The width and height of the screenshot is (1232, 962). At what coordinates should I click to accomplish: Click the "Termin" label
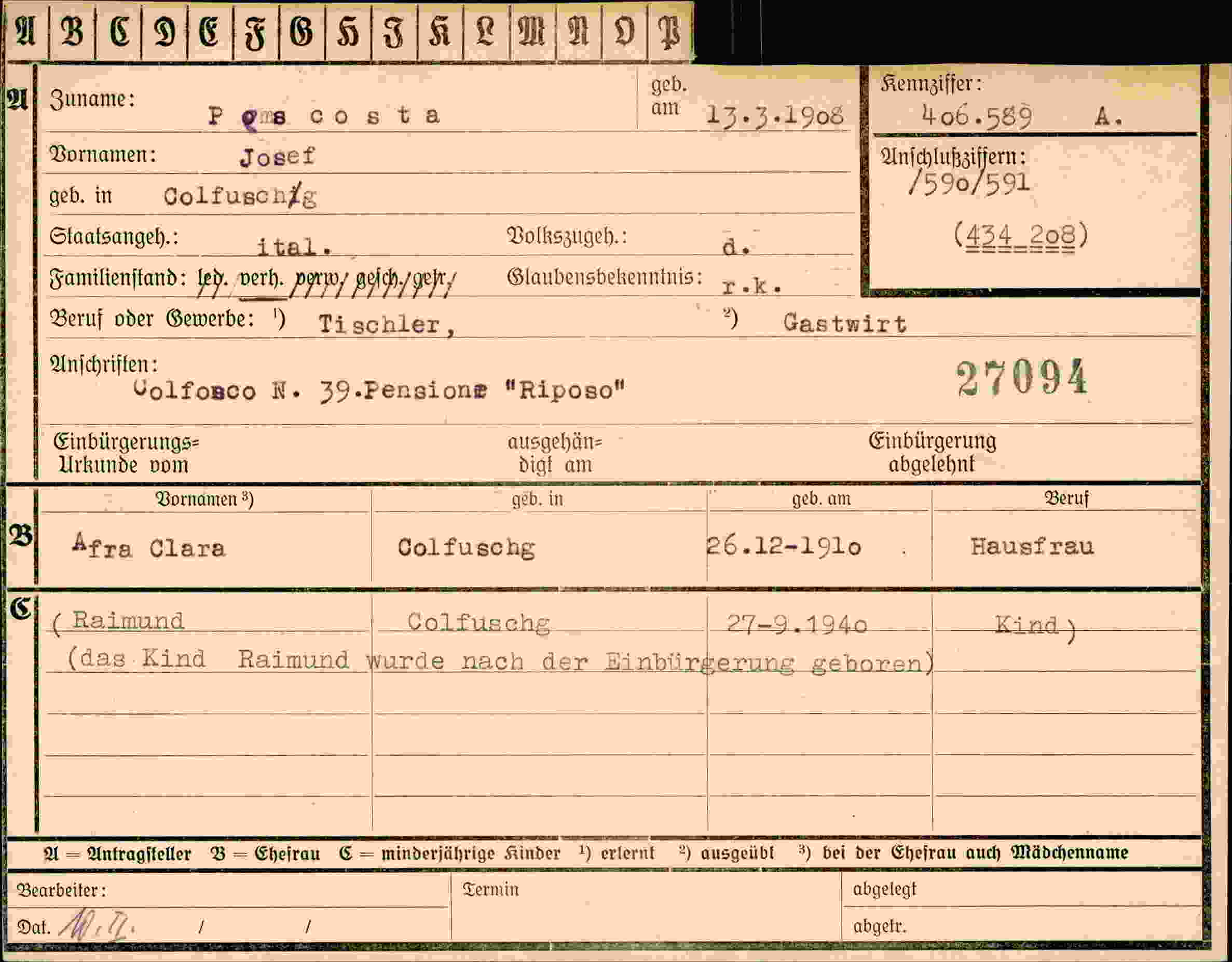click(x=490, y=890)
